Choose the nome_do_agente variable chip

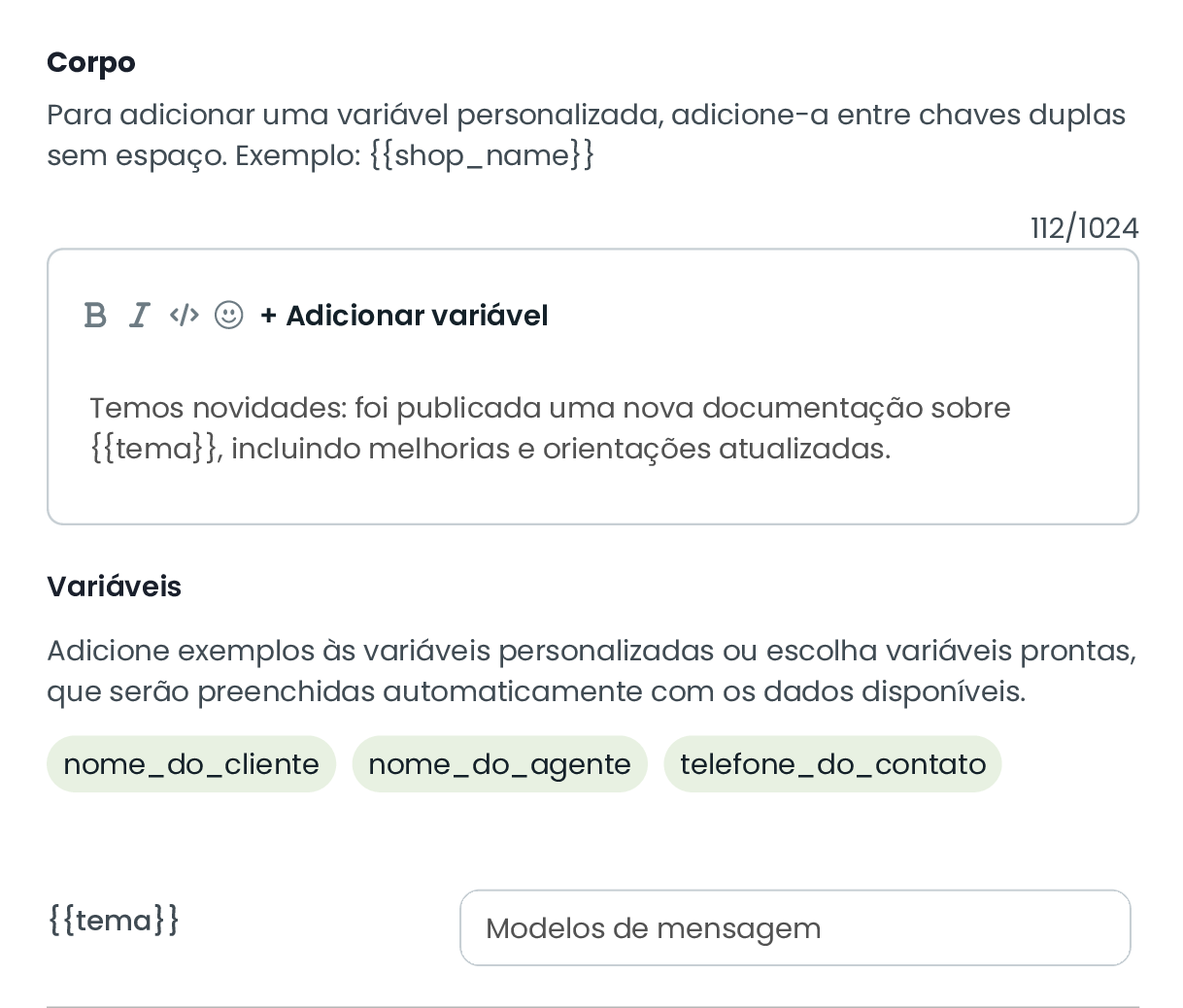(499, 764)
